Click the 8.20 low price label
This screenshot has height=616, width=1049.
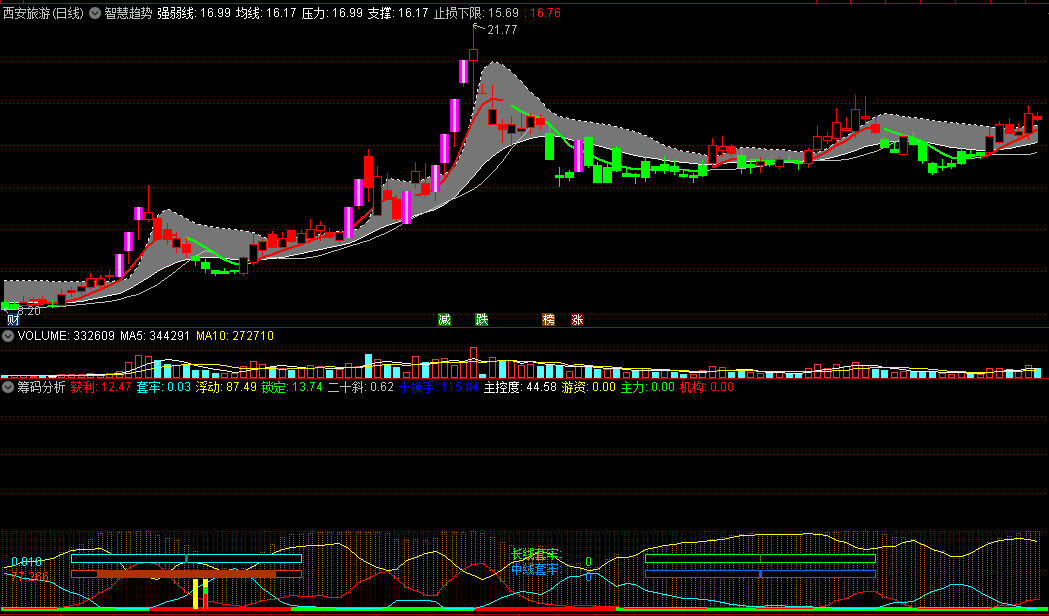(x=28, y=311)
